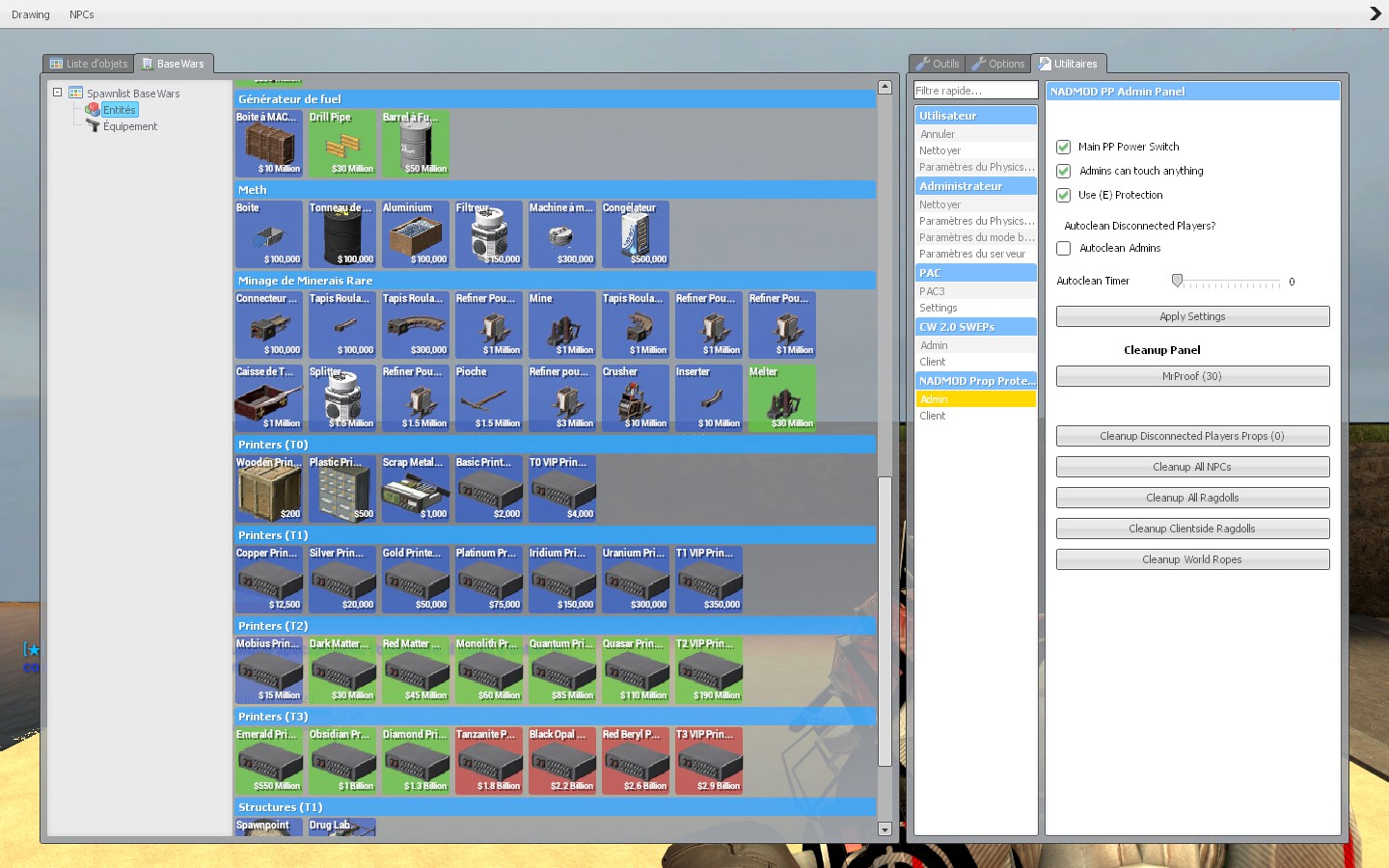This screenshot has width=1389, height=868.
Task: Enable Autoclean Admins checkbox
Action: (1063, 248)
